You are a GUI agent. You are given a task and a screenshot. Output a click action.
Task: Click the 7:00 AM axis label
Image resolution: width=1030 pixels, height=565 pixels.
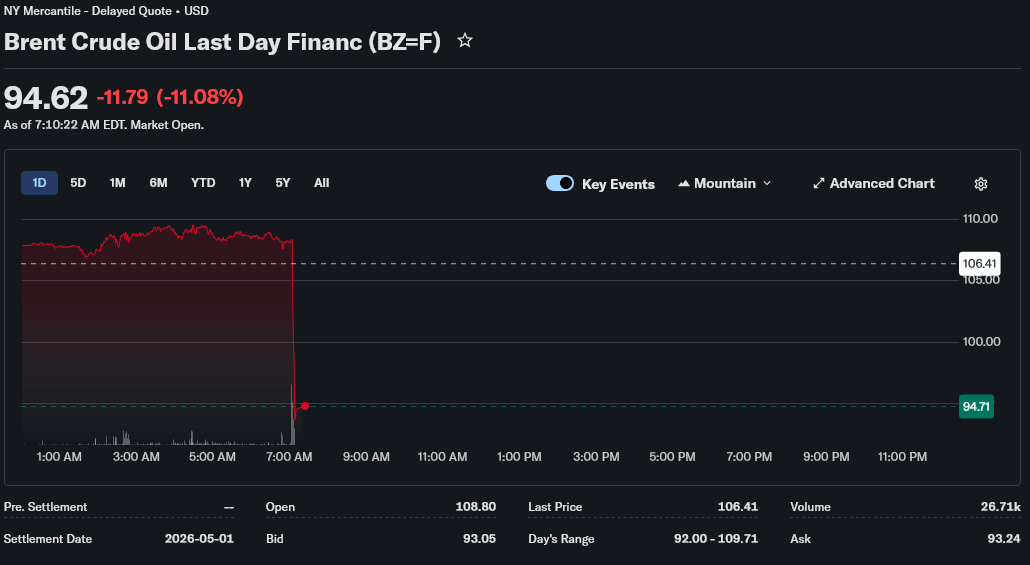coord(289,457)
